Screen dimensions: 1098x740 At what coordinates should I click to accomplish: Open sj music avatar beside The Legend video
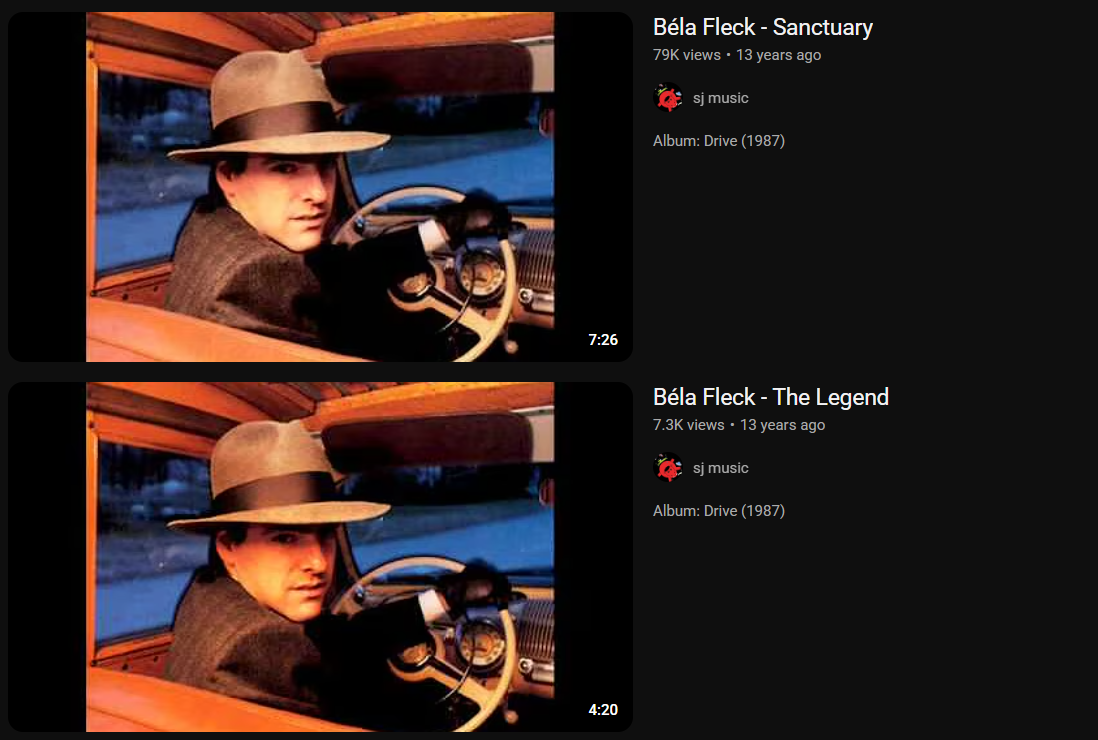click(668, 468)
